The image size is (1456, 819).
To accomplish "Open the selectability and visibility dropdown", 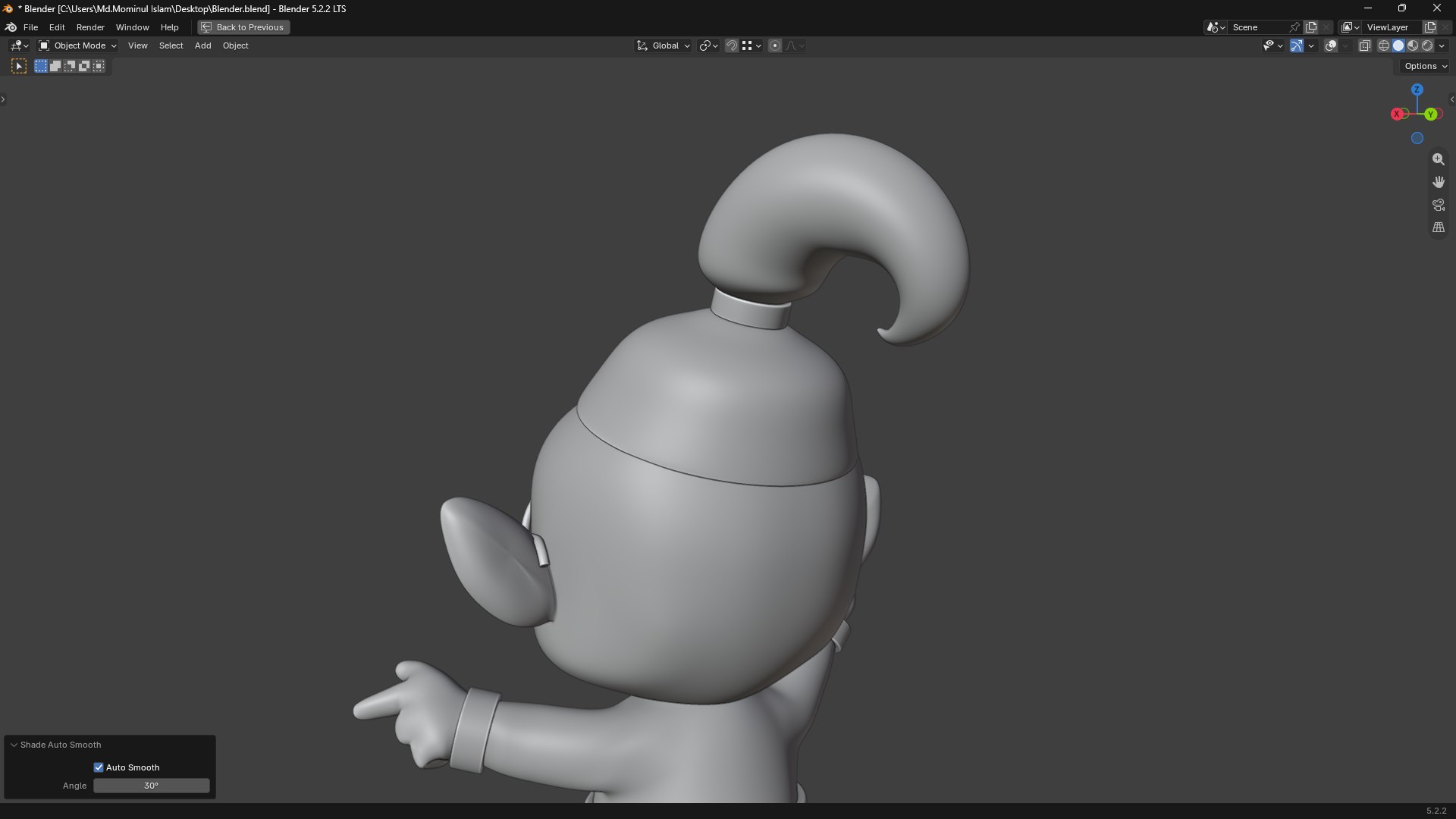I will 1273,45.
